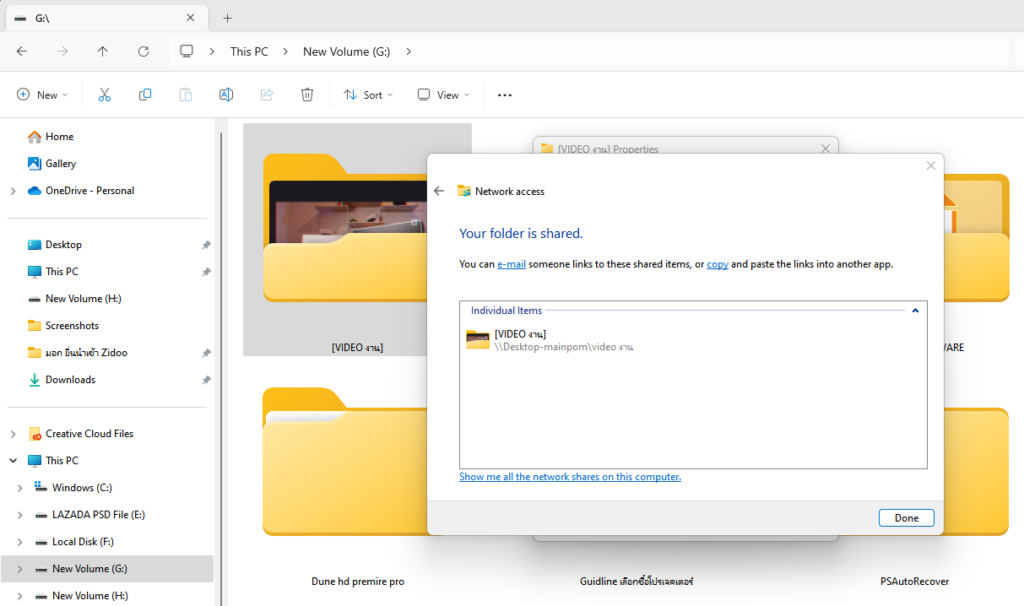Select the Guidline folder label
Viewport: 1024px width, 606px height.
coord(637,581)
